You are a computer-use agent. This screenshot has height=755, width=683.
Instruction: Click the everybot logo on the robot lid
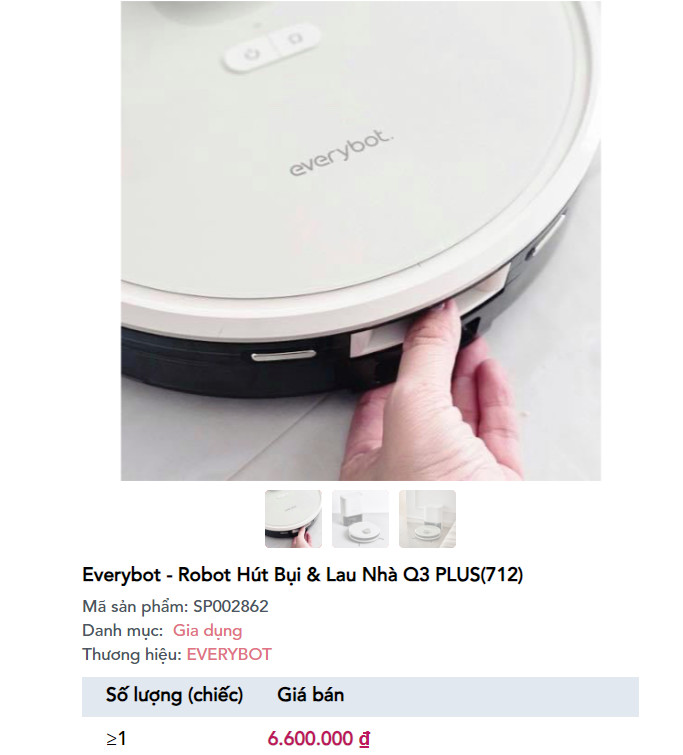click(x=341, y=153)
